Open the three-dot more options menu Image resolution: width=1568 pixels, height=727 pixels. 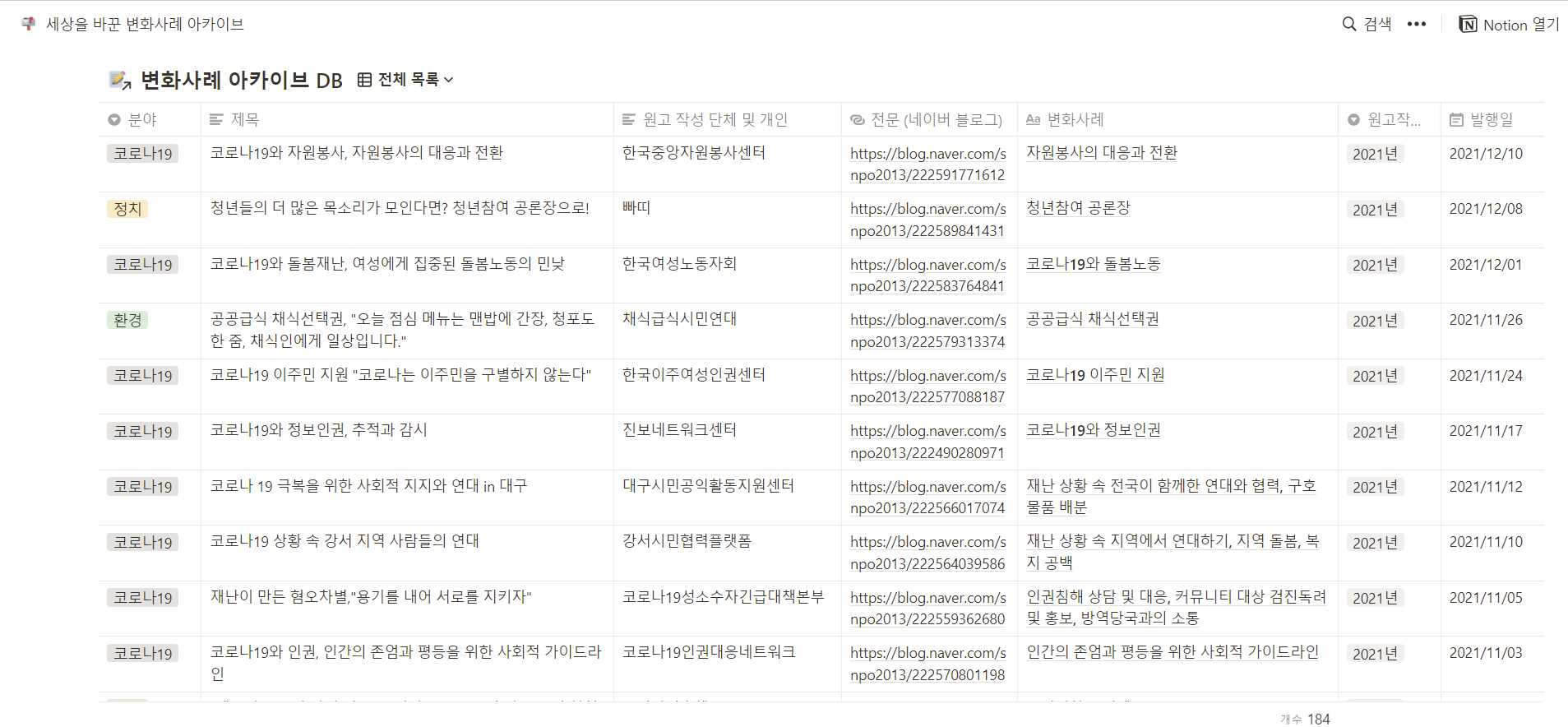pyautogui.click(x=1416, y=24)
